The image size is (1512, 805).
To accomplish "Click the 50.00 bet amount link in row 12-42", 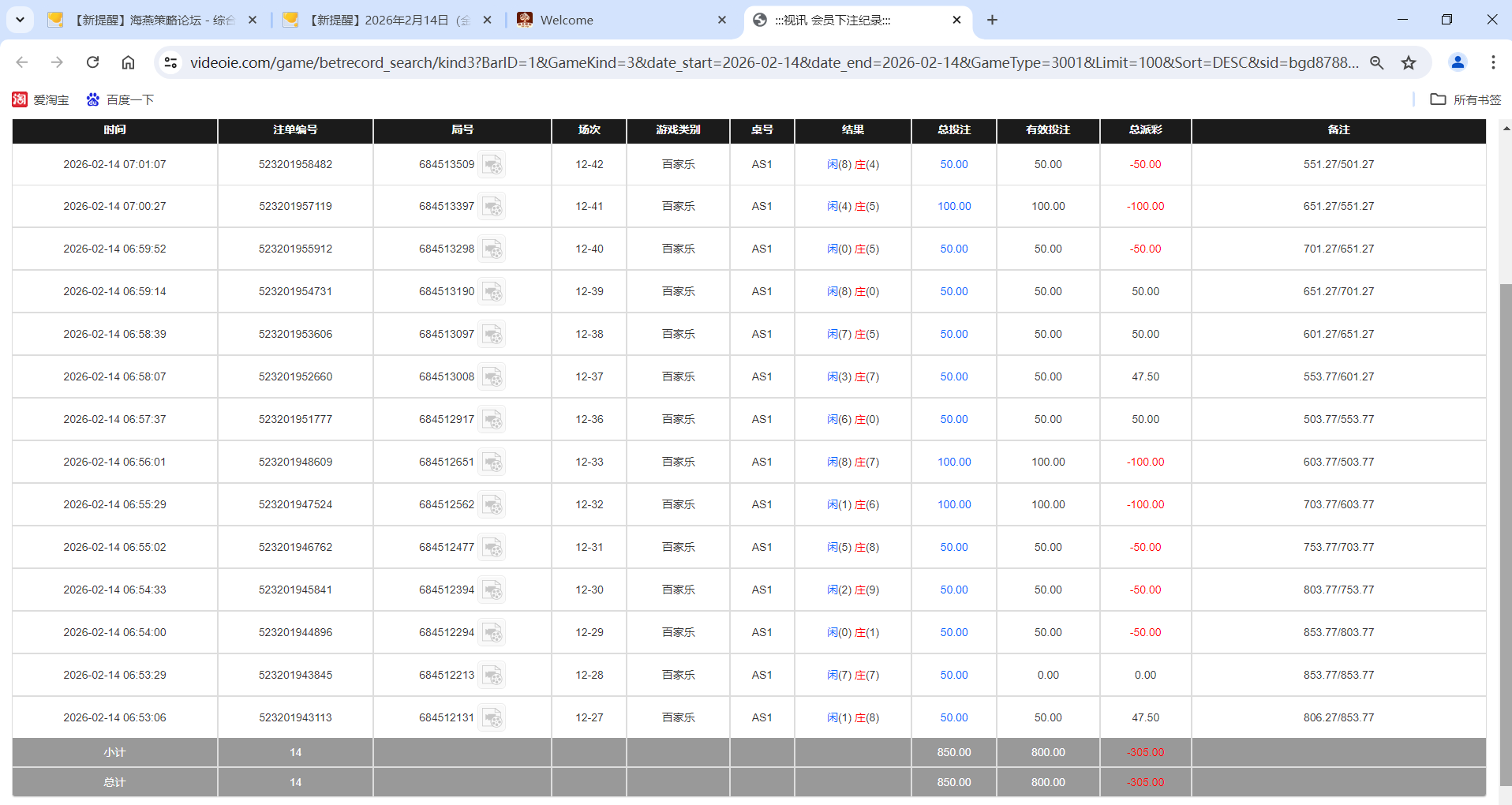I will click(x=953, y=164).
